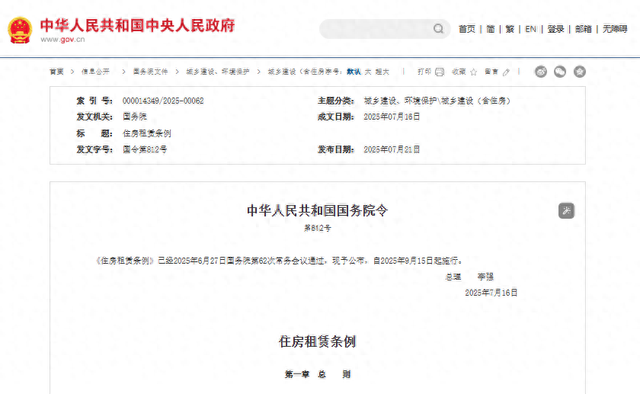Image resolution: width=640 pixels, height=394 pixels.
Task: Open the 邮箱 mailbox link
Action: pyautogui.click(x=583, y=29)
